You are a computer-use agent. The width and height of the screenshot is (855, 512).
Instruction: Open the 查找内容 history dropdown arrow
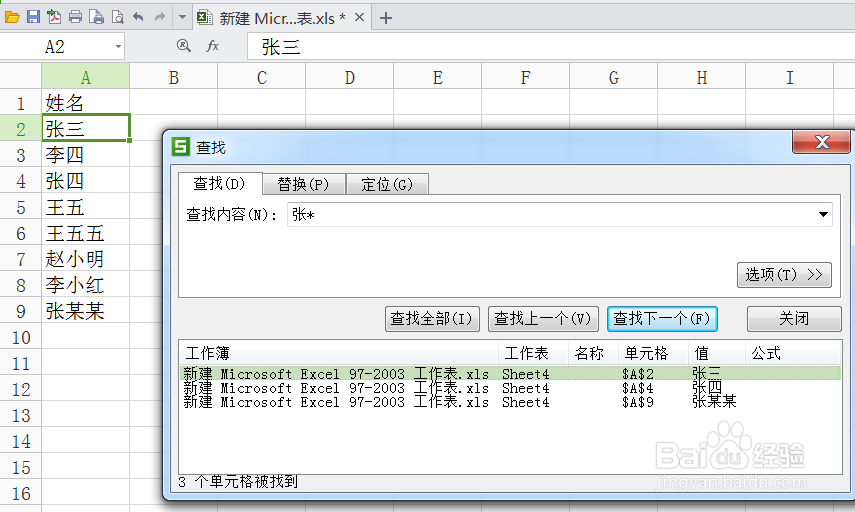click(823, 214)
